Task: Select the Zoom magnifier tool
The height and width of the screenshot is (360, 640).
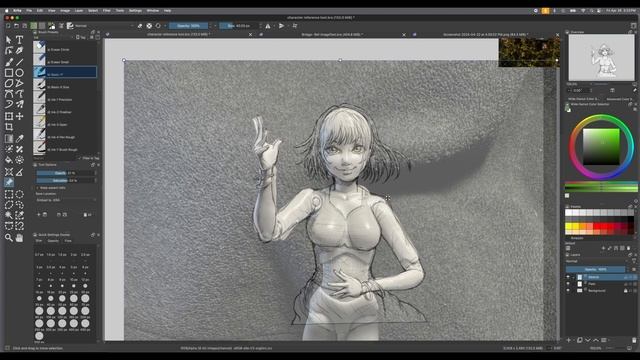Action: pyautogui.click(x=9, y=238)
